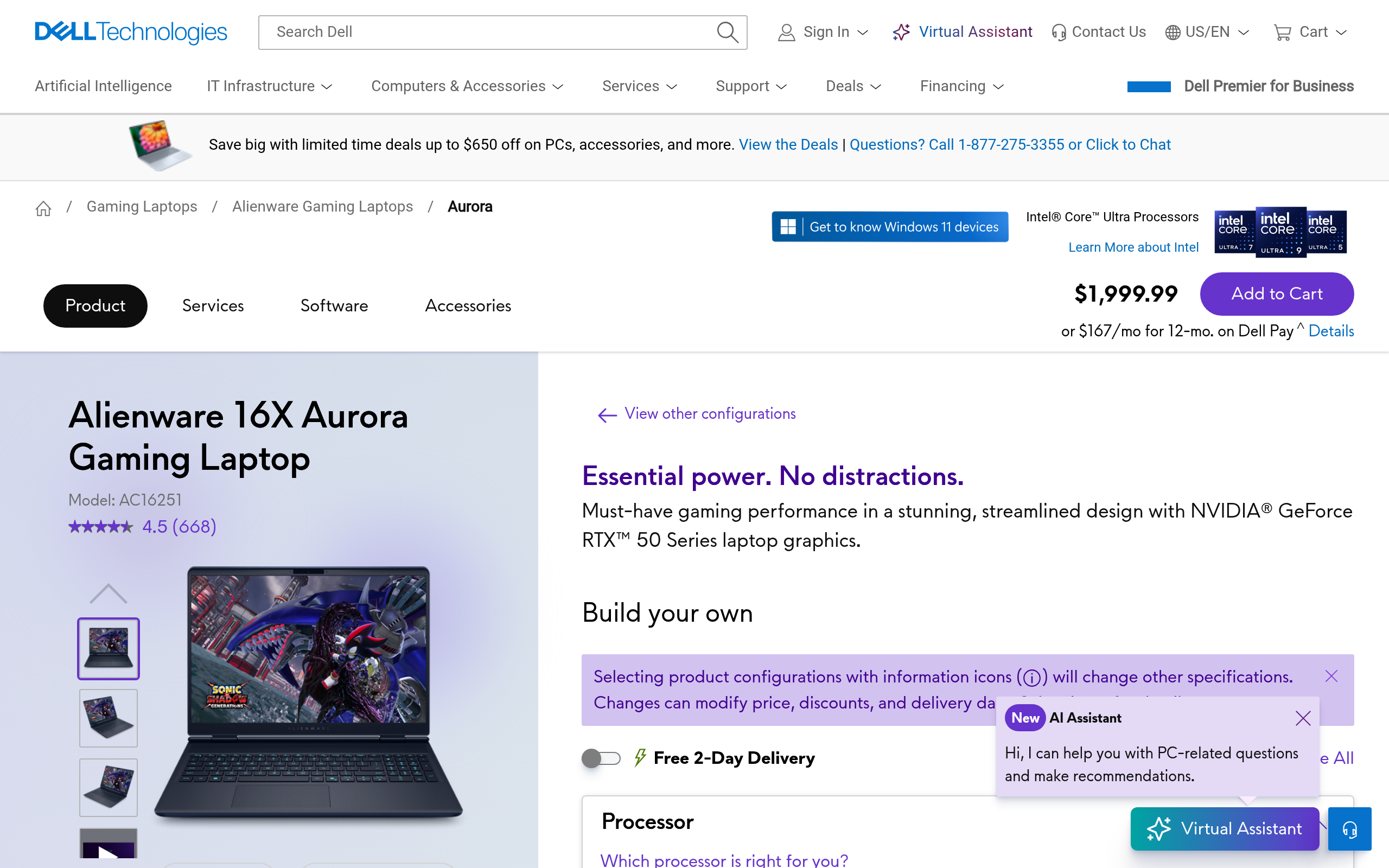Expand the Sign In dropdown
This screenshot has width=1389, height=868.
pos(823,32)
